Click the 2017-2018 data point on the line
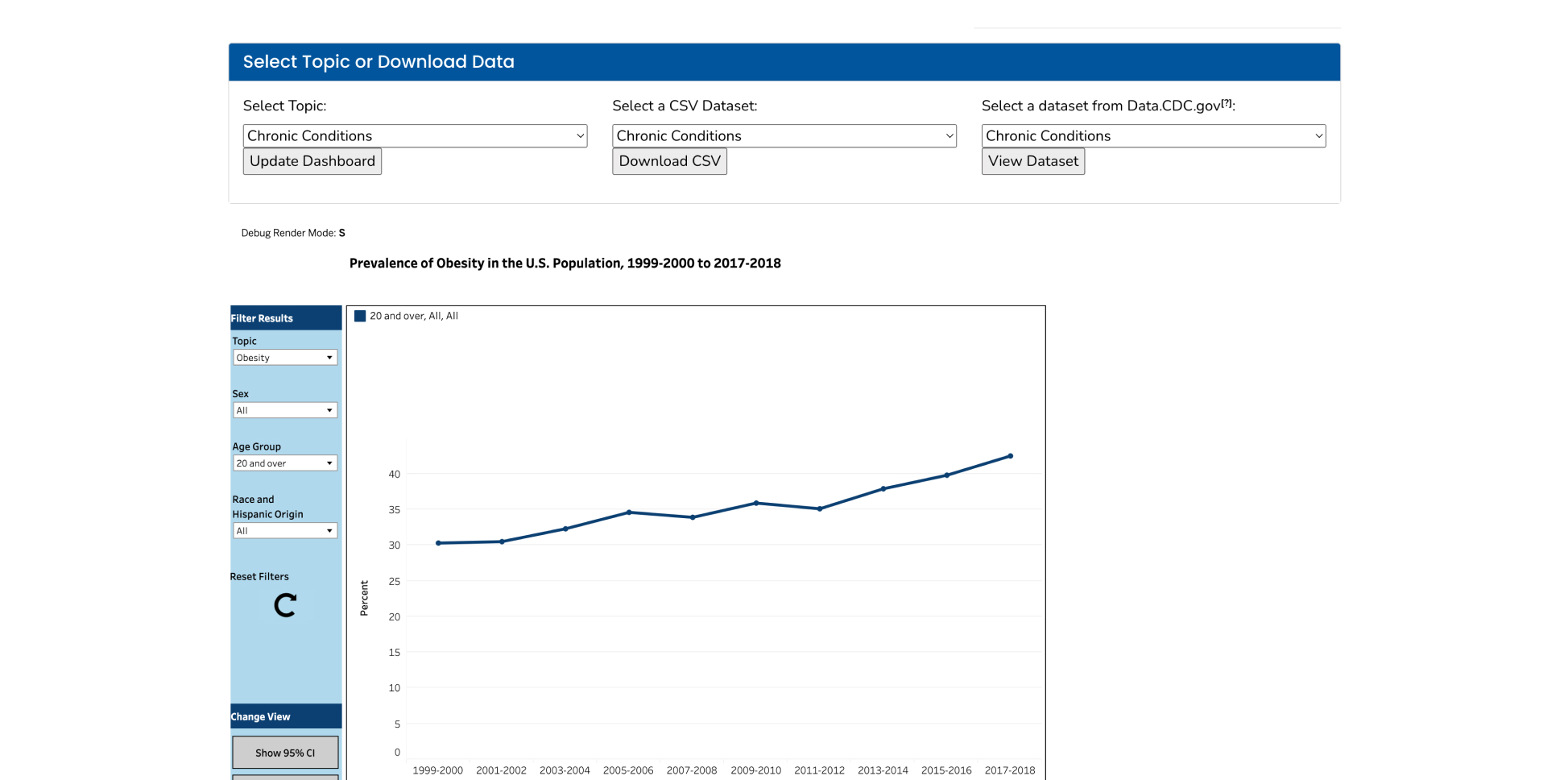The image size is (1568, 780). coord(1011,456)
